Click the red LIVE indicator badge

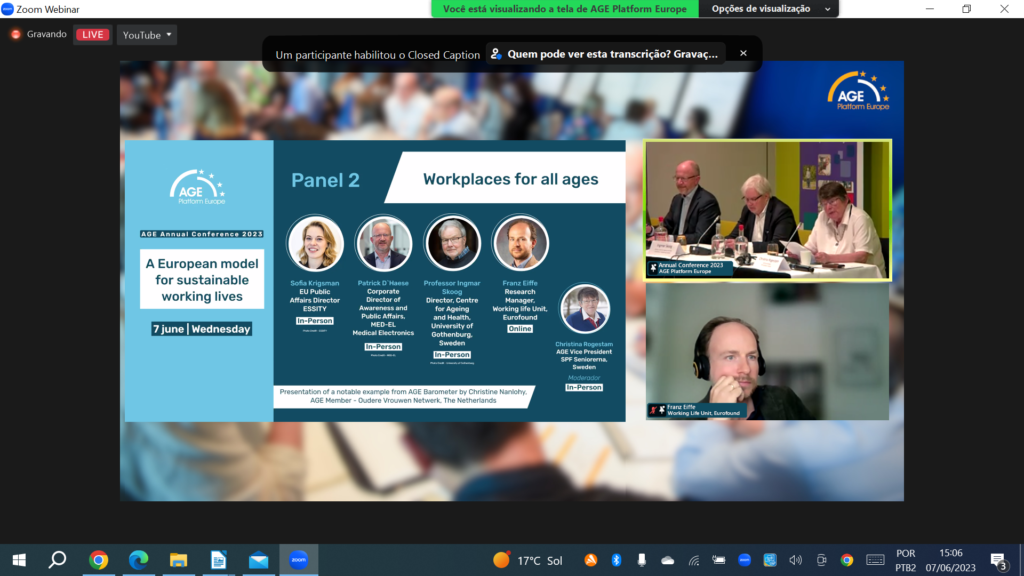pos(92,35)
